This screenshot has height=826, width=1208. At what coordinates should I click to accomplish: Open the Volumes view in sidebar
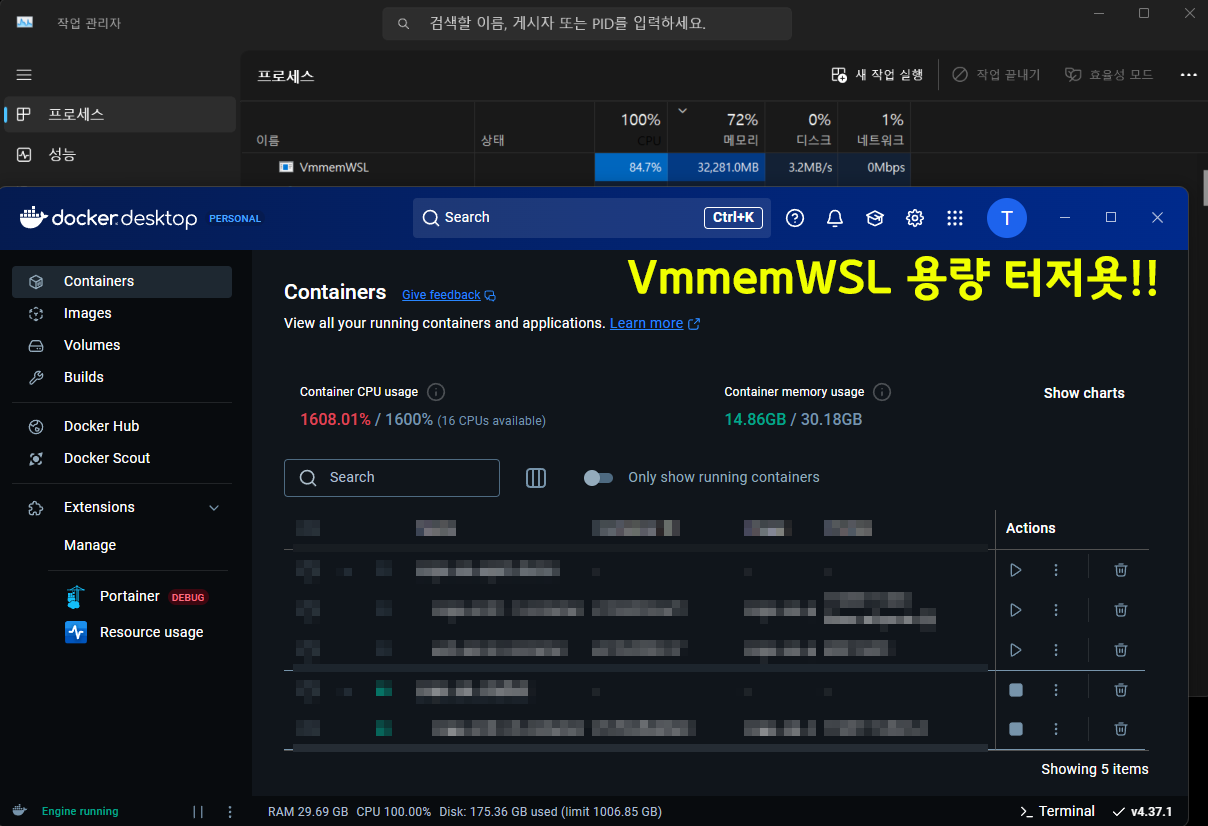click(122, 346)
